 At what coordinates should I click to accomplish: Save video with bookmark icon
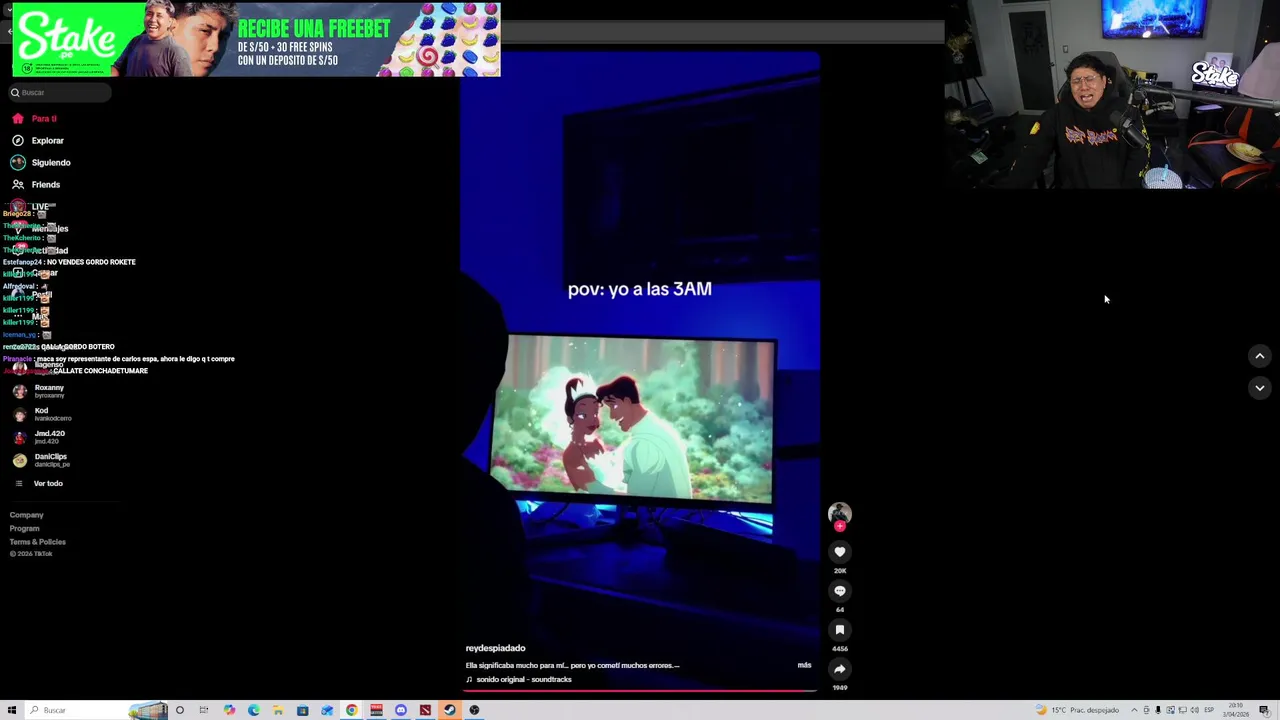(x=840, y=630)
